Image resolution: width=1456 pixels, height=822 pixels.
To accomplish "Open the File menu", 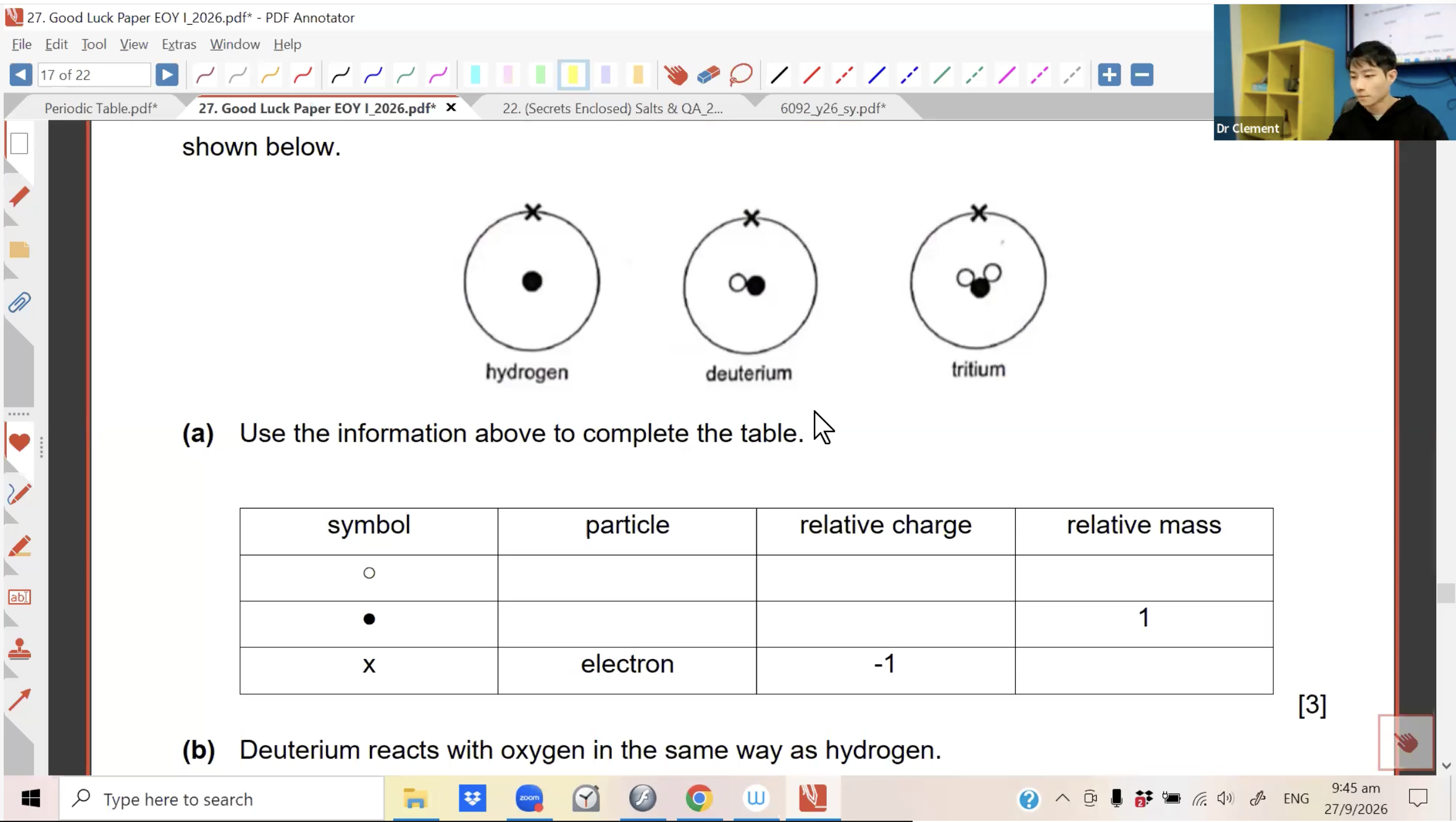I will tap(22, 44).
